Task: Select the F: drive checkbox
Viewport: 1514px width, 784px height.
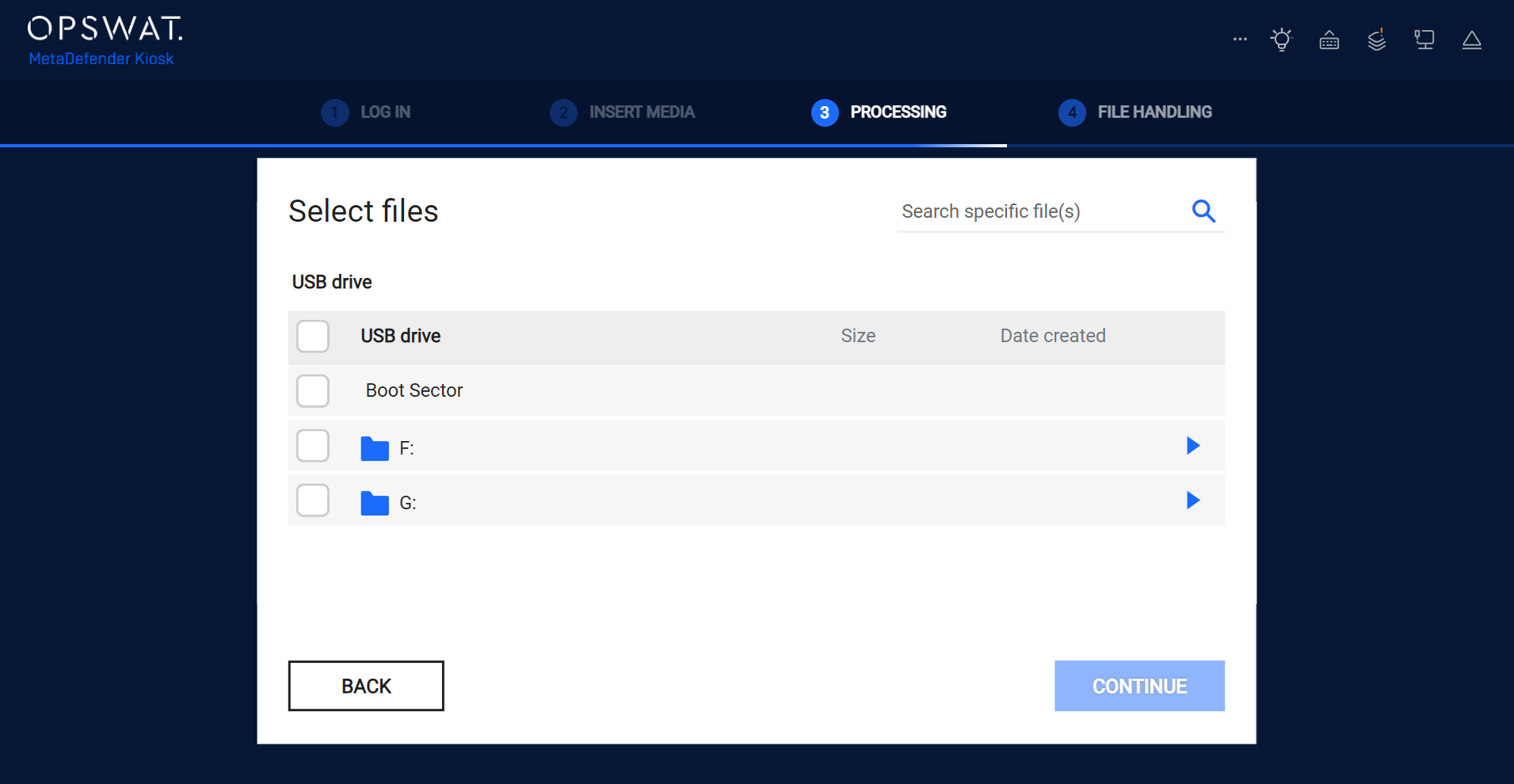Action: pos(313,446)
